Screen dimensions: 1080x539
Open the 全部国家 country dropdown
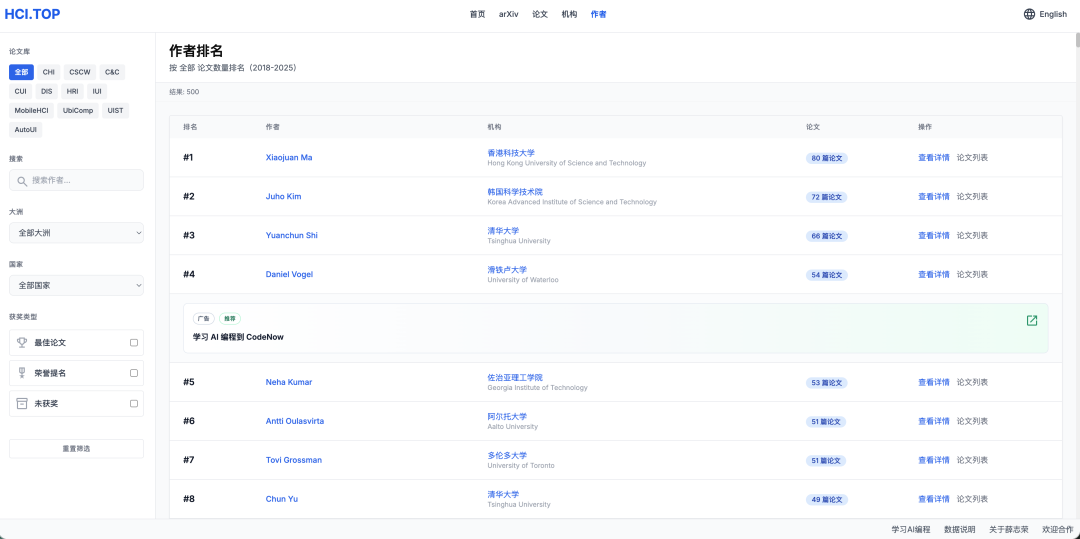(76, 285)
